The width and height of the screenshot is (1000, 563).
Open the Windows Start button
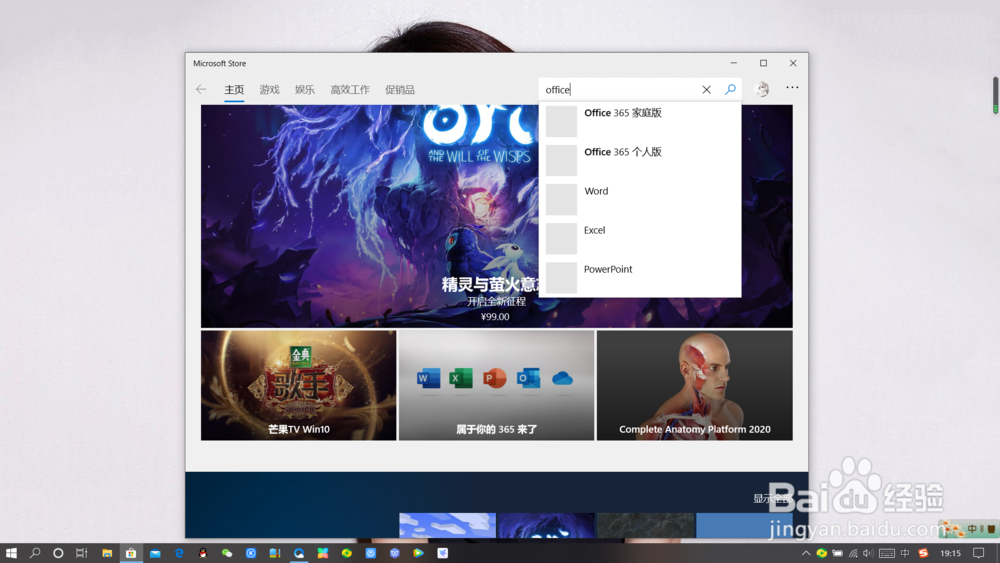click(x=11, y=553)
